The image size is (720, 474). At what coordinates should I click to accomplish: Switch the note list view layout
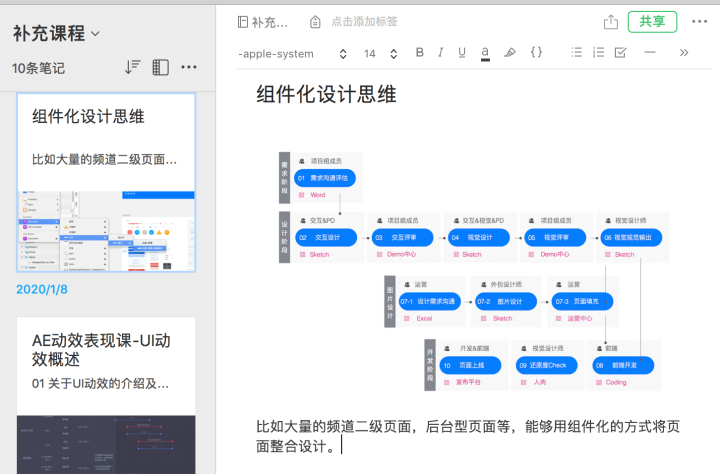[x=160, y=68]
